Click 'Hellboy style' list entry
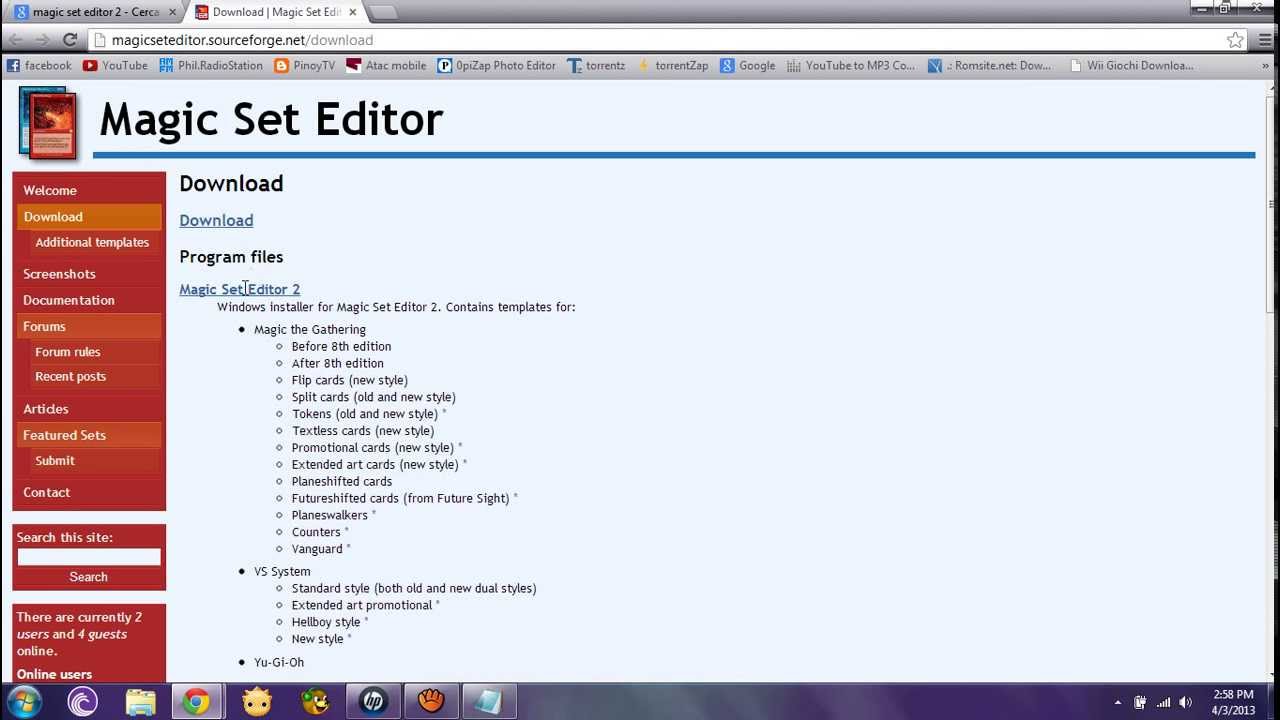 [326, 622]
